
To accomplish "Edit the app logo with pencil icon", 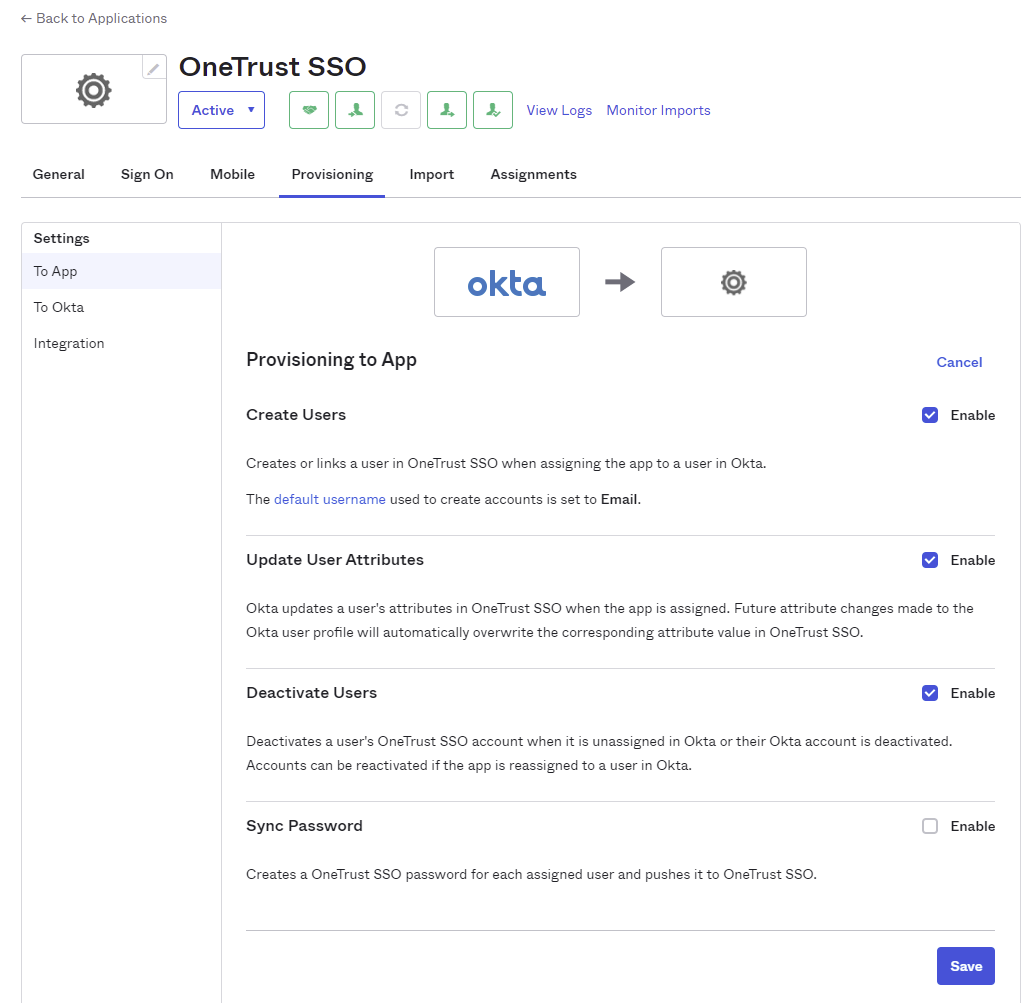I will click(153, 68).
